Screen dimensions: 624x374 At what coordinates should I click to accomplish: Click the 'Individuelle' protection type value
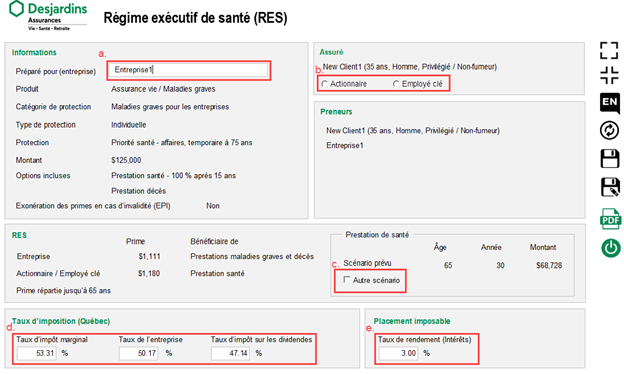pyautogui.click(x=129, y=125)
